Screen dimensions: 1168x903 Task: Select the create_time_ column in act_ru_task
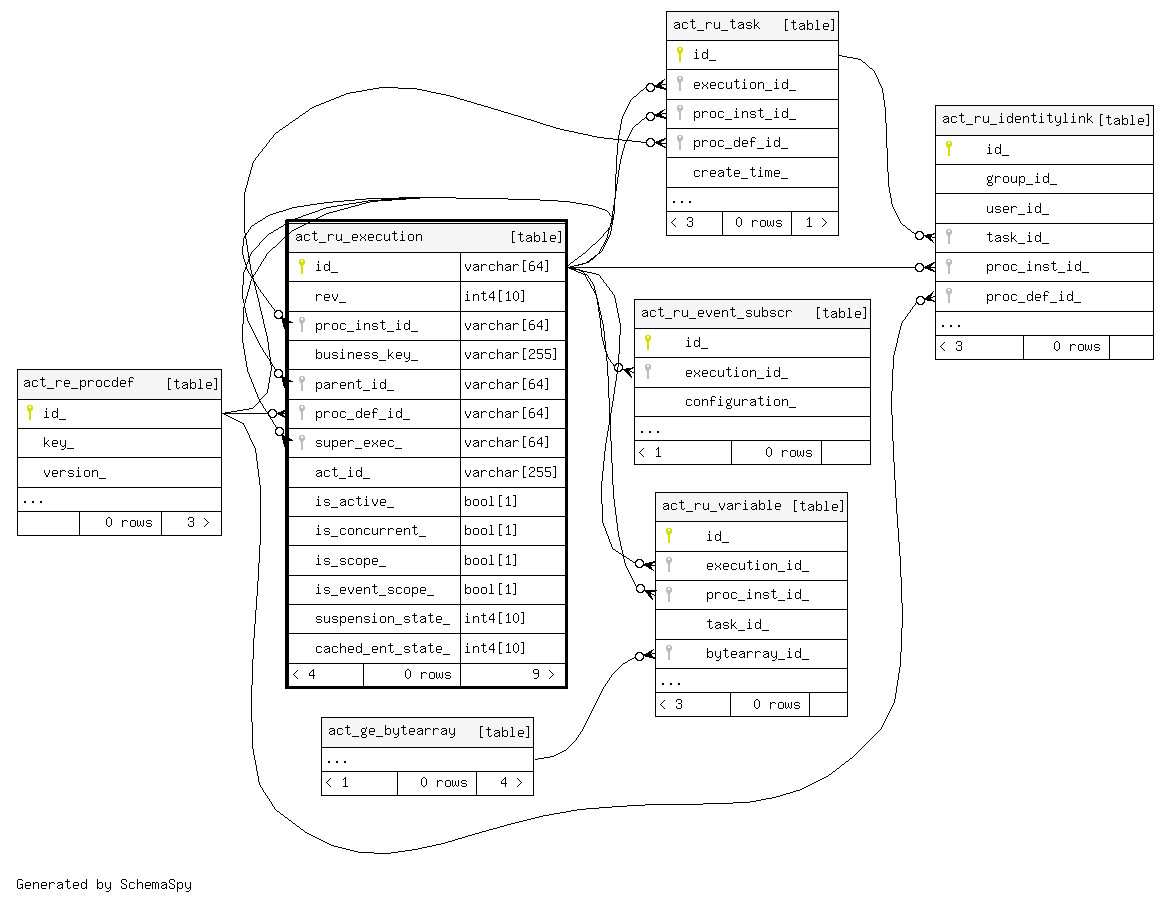point(740,172)
